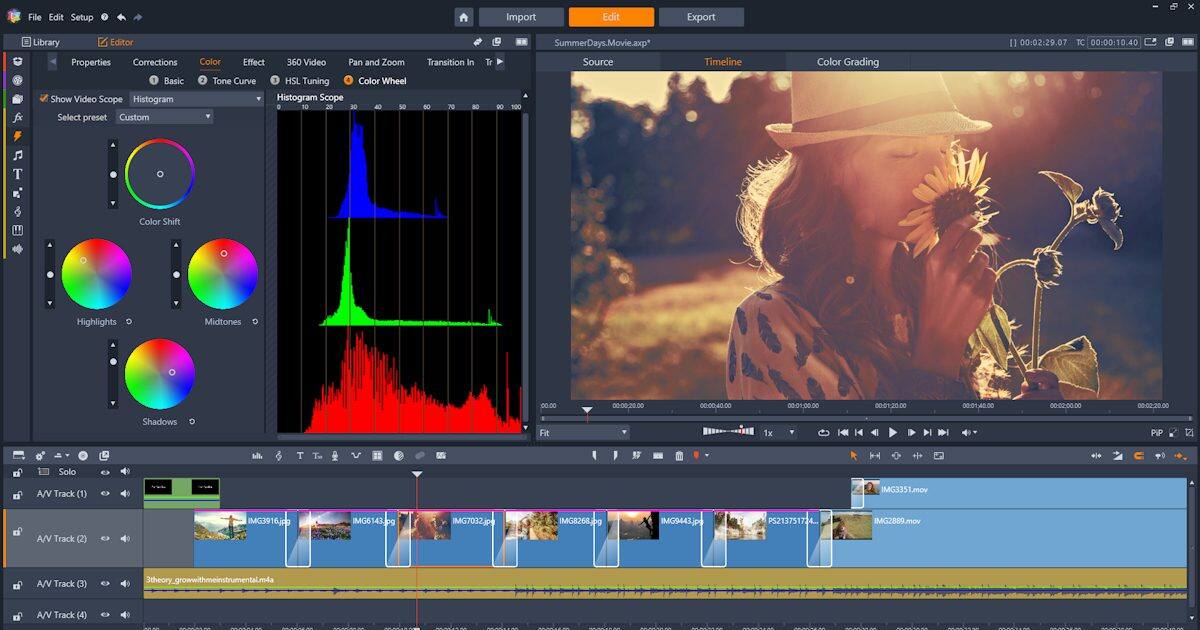Click the Effects (fx) icon in the left sidebar

click(15, 118)
